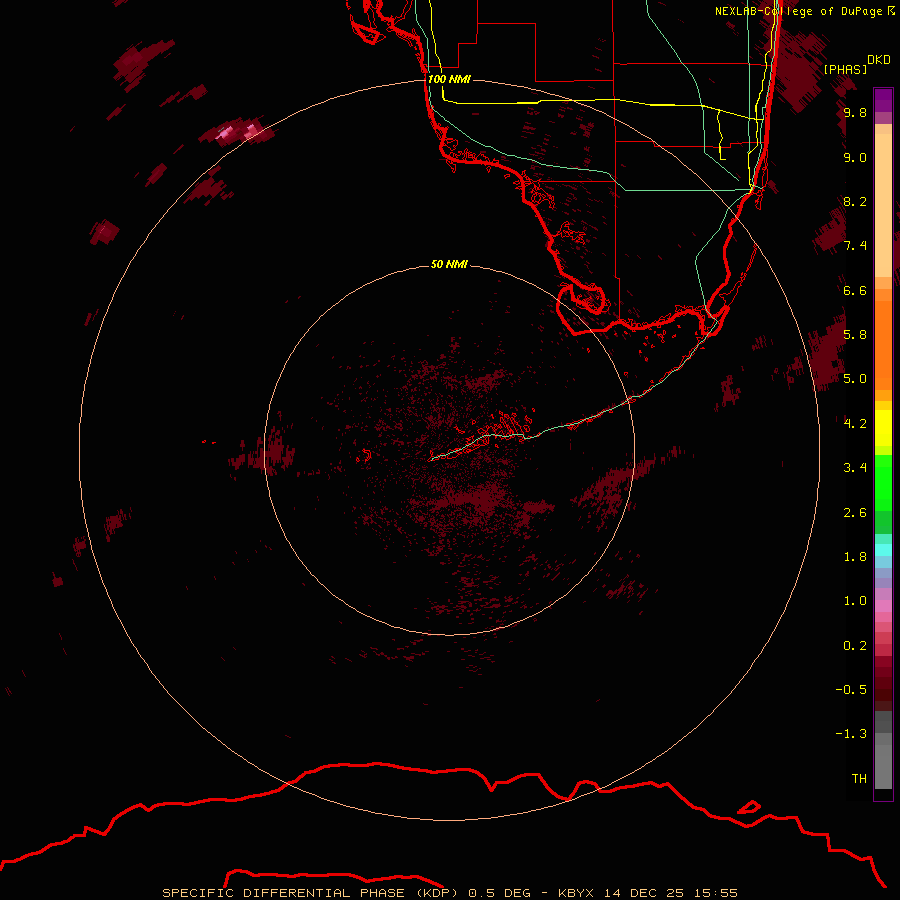Click the SPECIFIC DIFFERENTIAL PHASE (KDP) product title
Viewport: 900px width, 900px height.
coord(311,893)
